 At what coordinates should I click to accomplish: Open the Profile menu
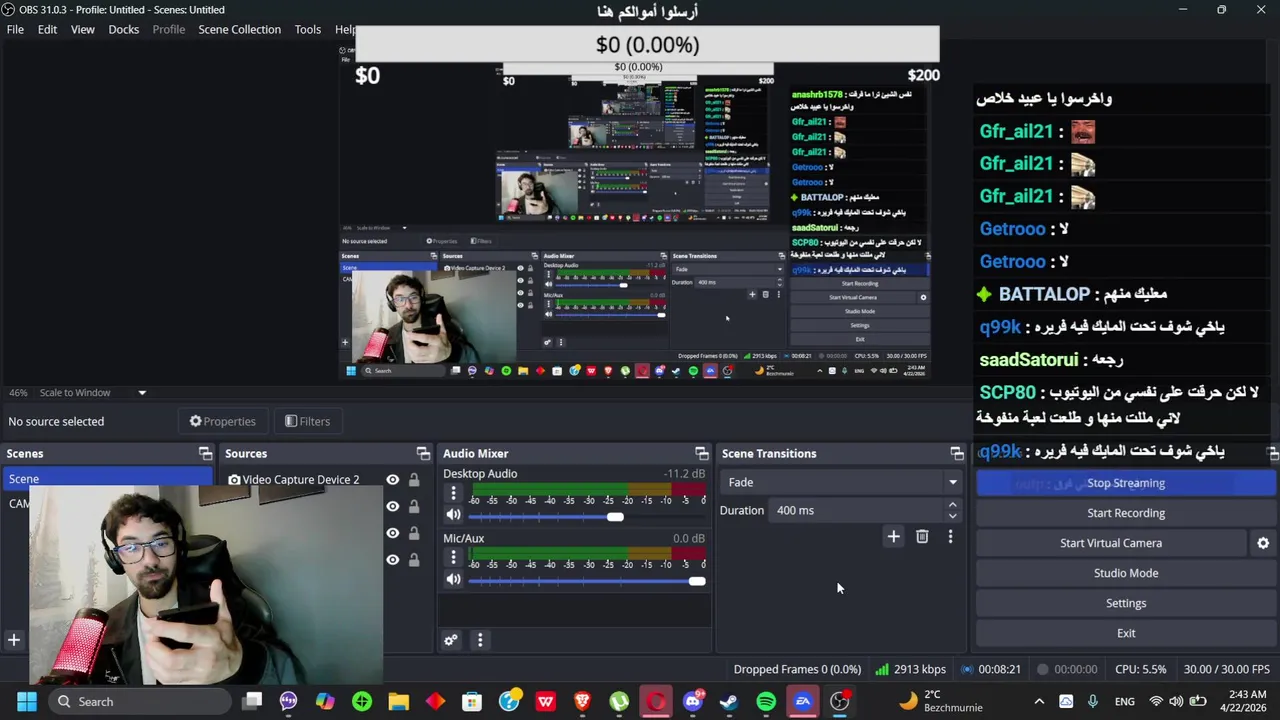pyautogui.click(x=169, y=29)
